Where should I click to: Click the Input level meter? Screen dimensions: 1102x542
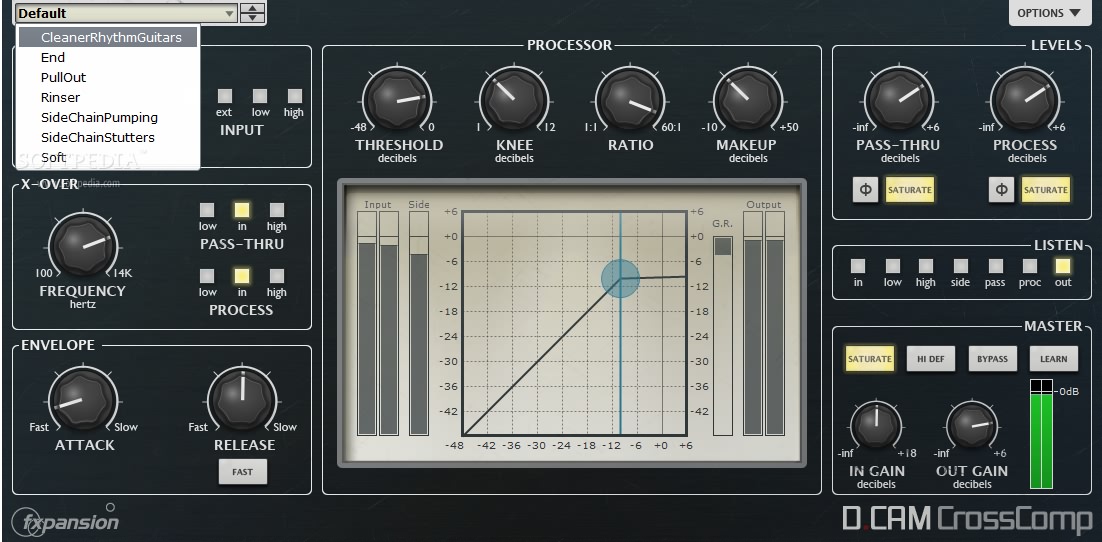[378, 323]
